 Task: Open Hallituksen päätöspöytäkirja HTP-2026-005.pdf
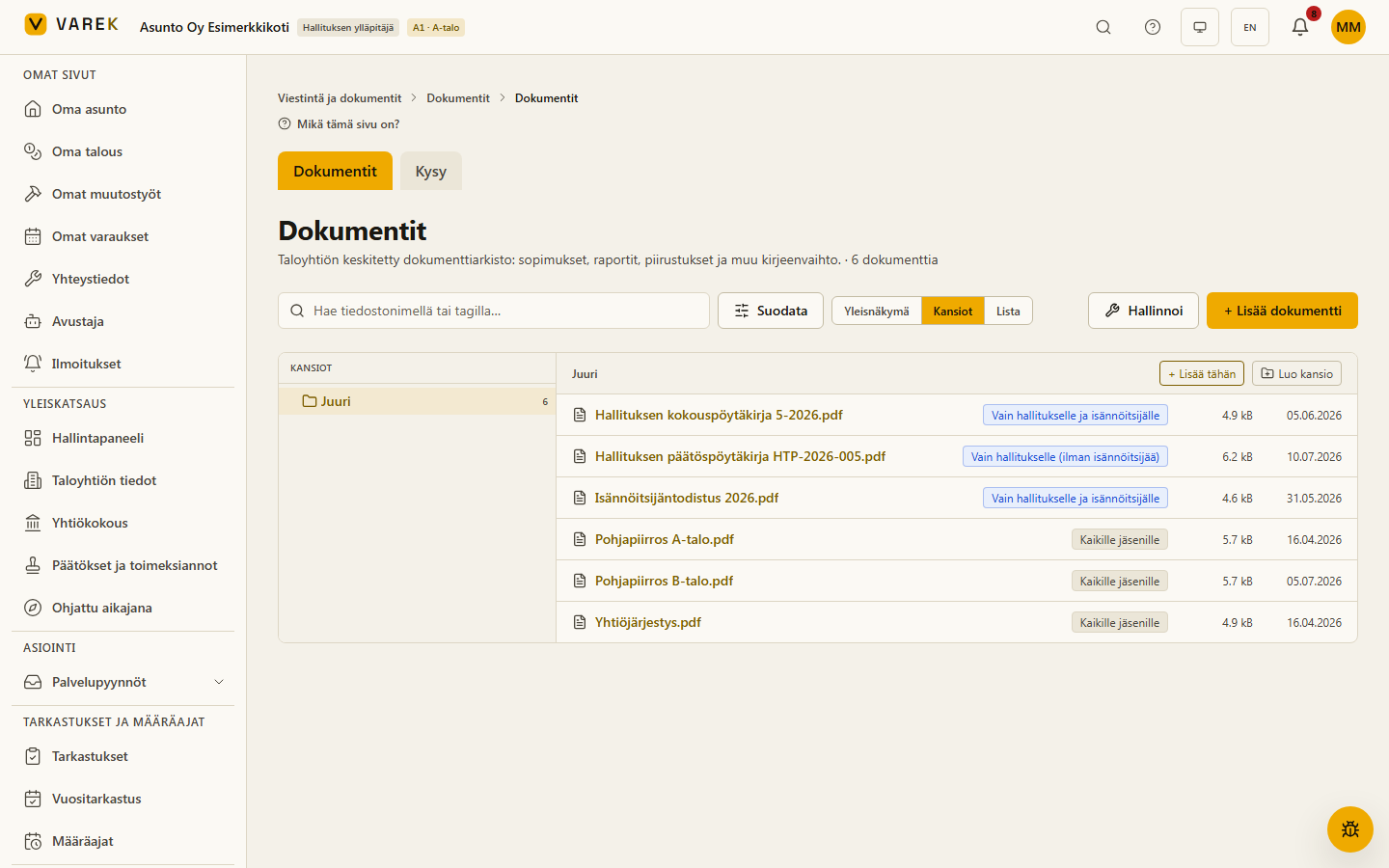[x=740, y=456]
